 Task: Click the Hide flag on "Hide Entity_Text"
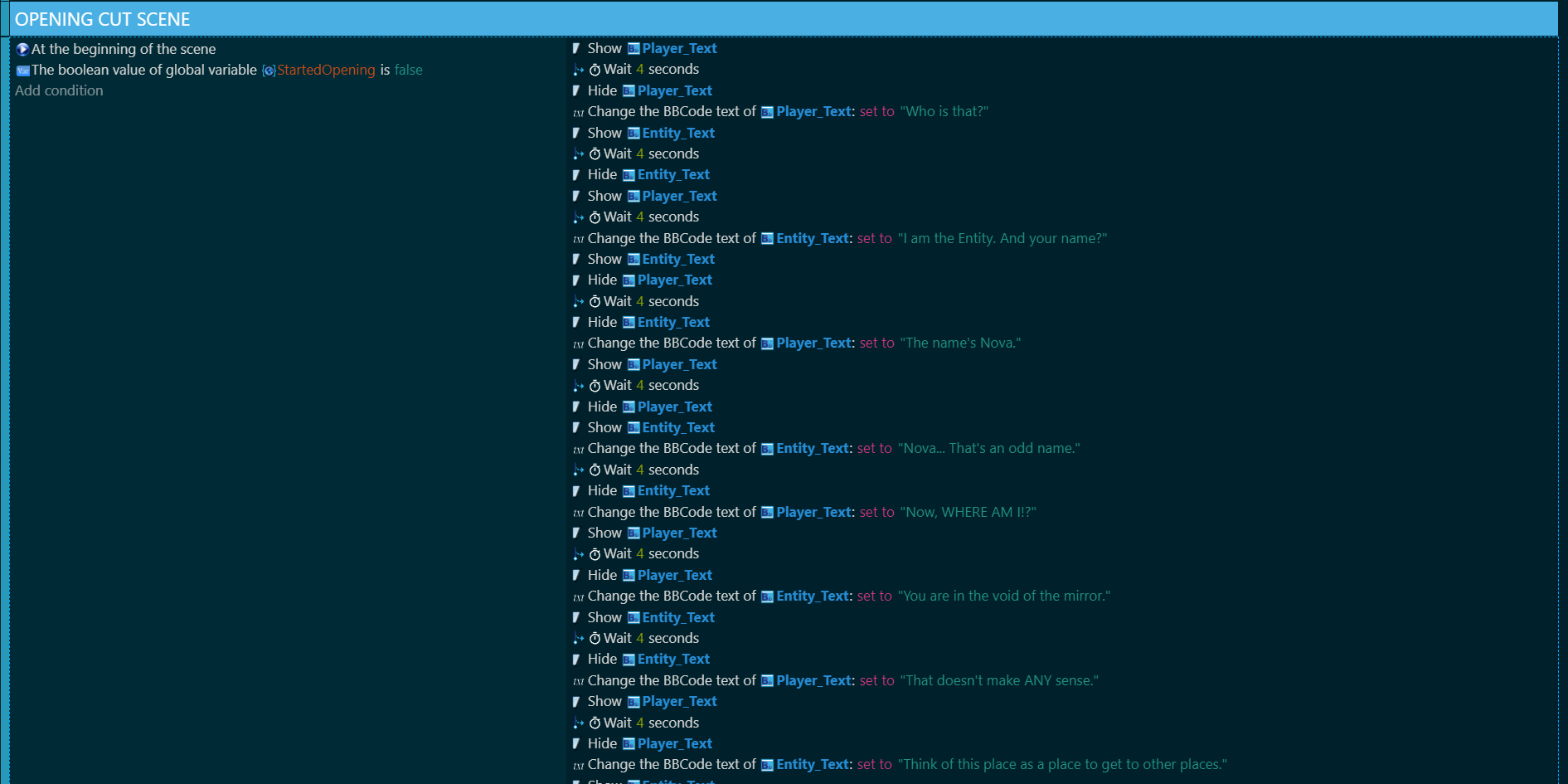click(x=576, y=174)
